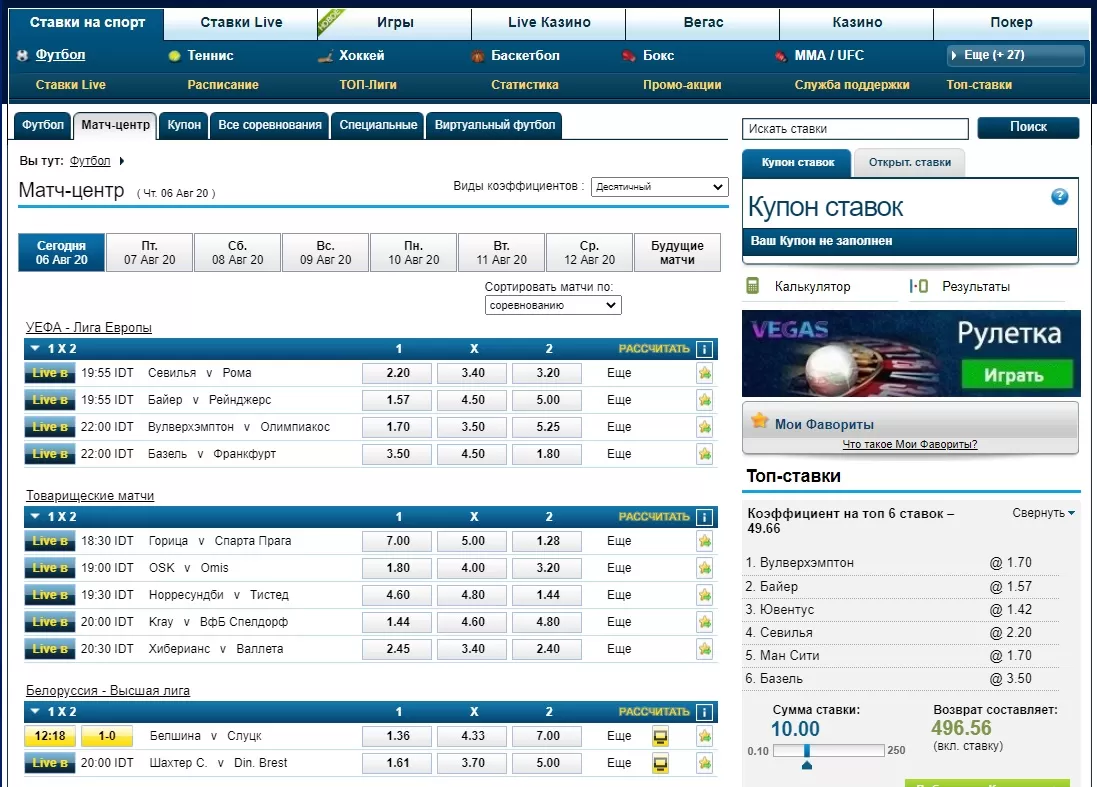Click the Искать ставки search field

pos(855,129)
